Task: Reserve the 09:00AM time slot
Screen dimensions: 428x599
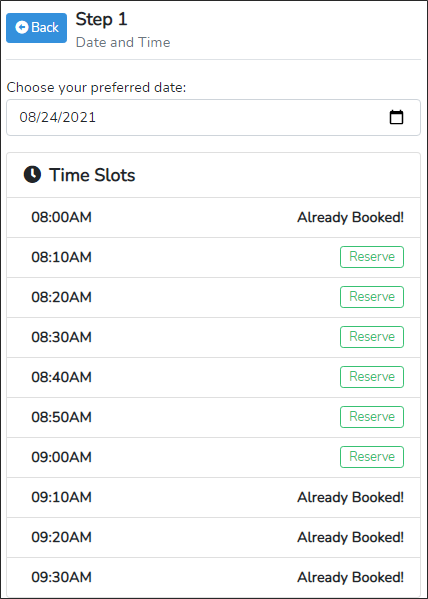Action: tap(372, 457)
